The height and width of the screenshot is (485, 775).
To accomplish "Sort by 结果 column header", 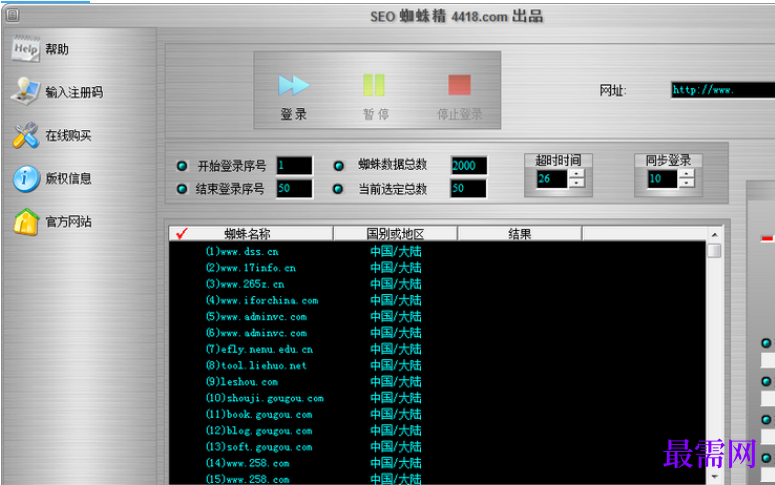I will coord(519,233).
